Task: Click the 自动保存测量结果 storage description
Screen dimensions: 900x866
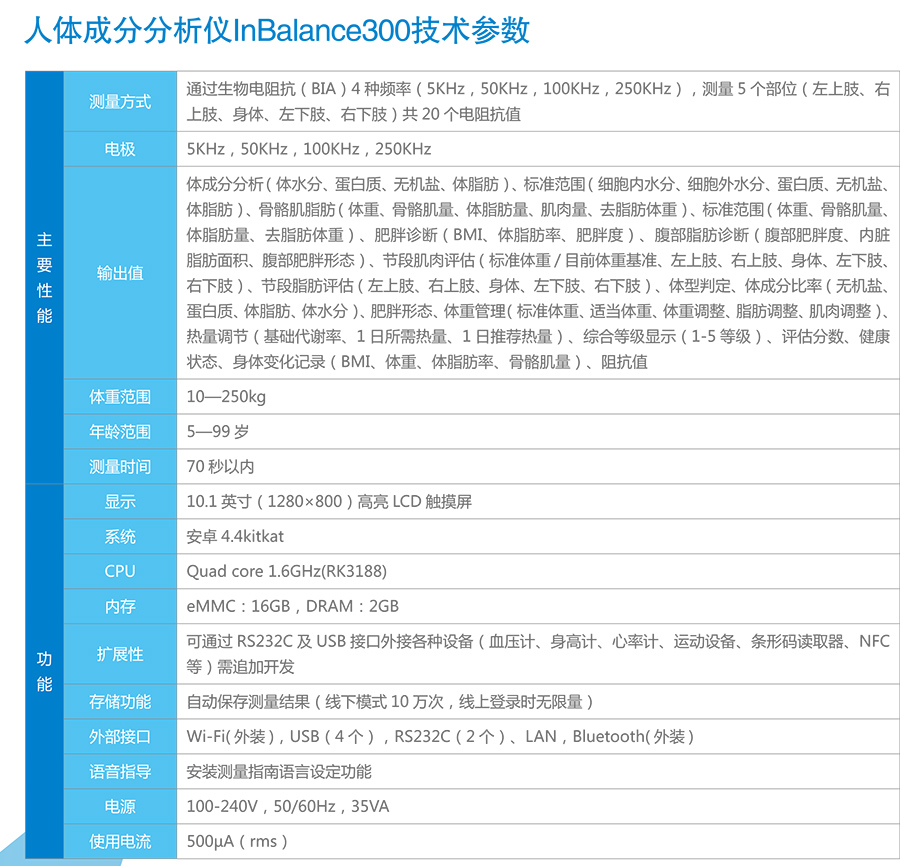Action: pos(390,701)
